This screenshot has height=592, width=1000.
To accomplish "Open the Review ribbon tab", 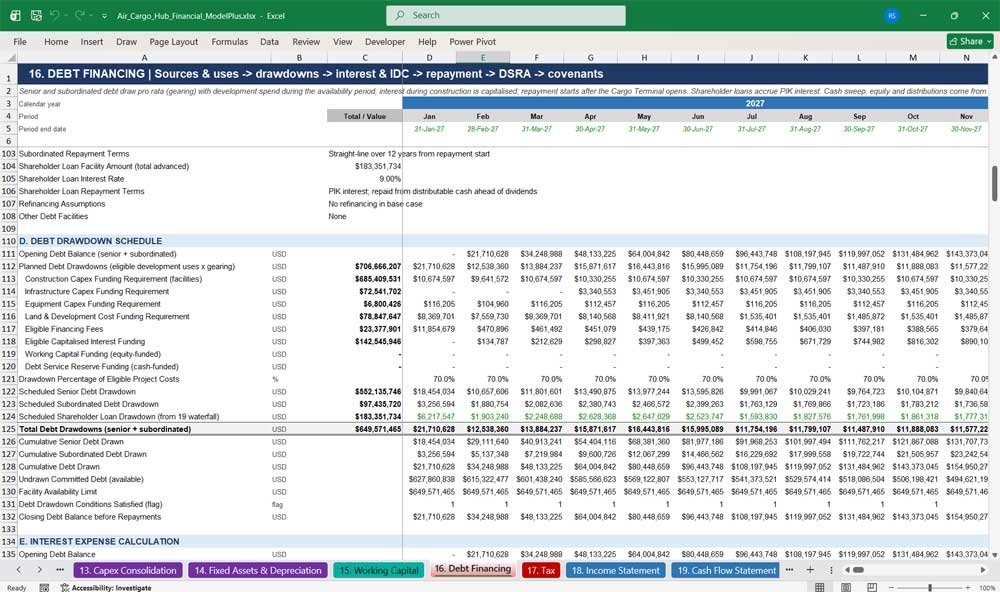I will [x=306, y=41].
